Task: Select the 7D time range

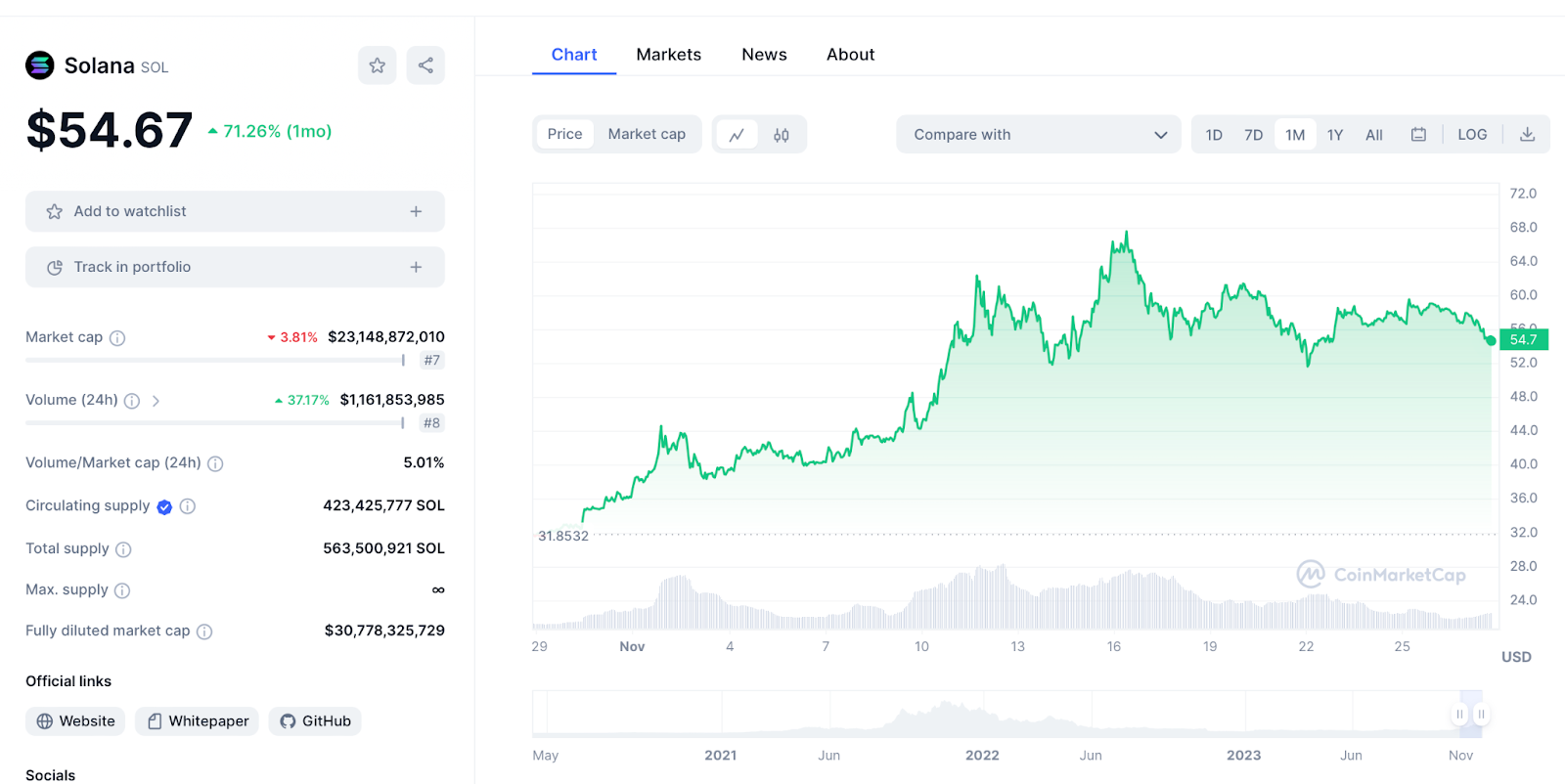Action: coord(1254,135)
